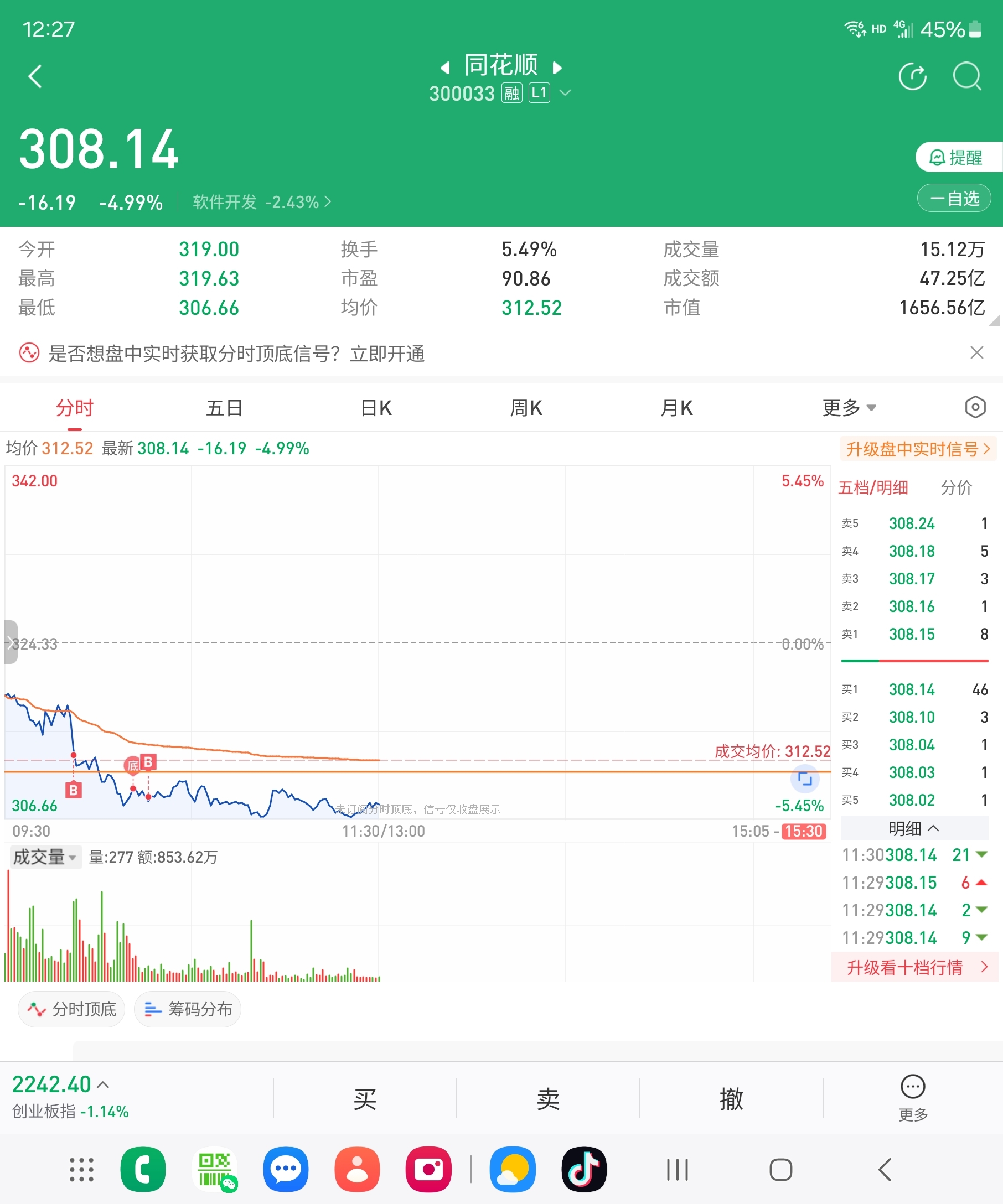This screenshot has width=1003, height=1204.
Task: Tap the back arrow in header
Action: pyautogui.click(x=35, y=76)
